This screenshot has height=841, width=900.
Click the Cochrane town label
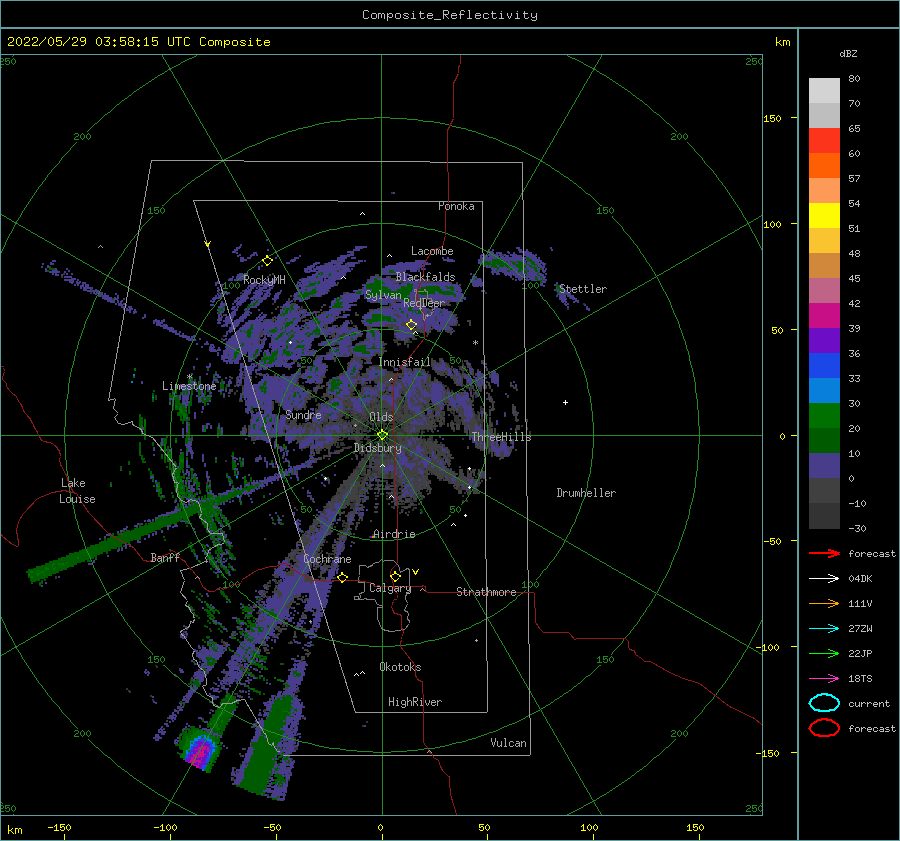tap(327, 559)
